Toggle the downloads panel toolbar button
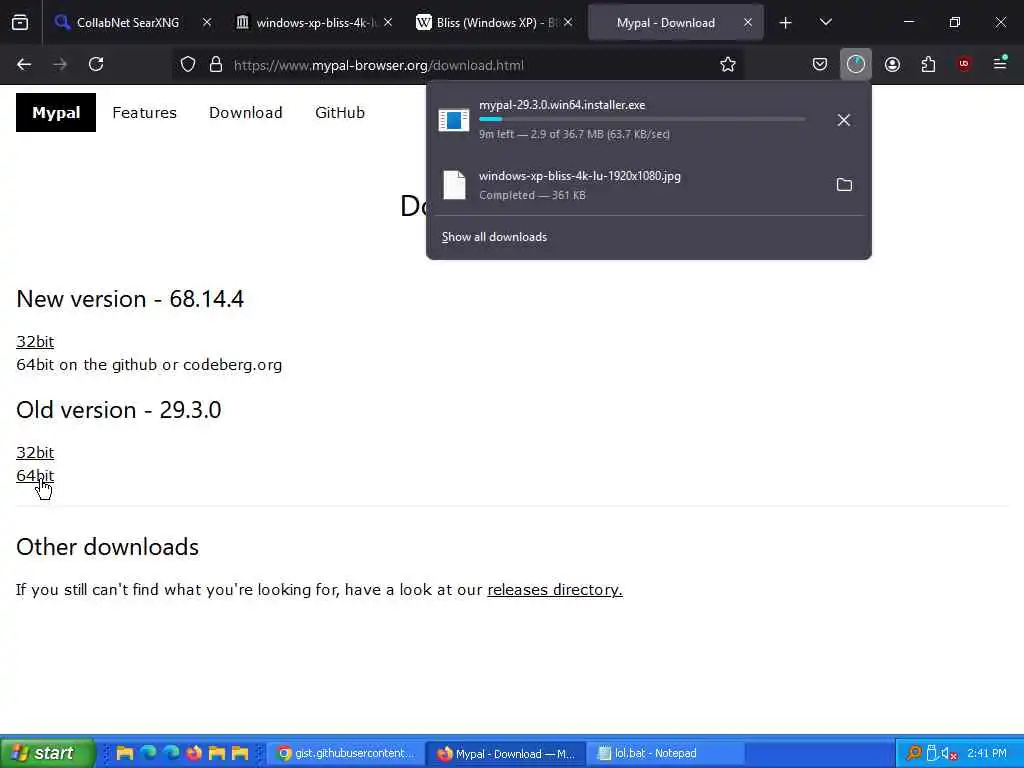Viewport: 1024px width, 768px height. pyautogui.click(x=856, y=64)
